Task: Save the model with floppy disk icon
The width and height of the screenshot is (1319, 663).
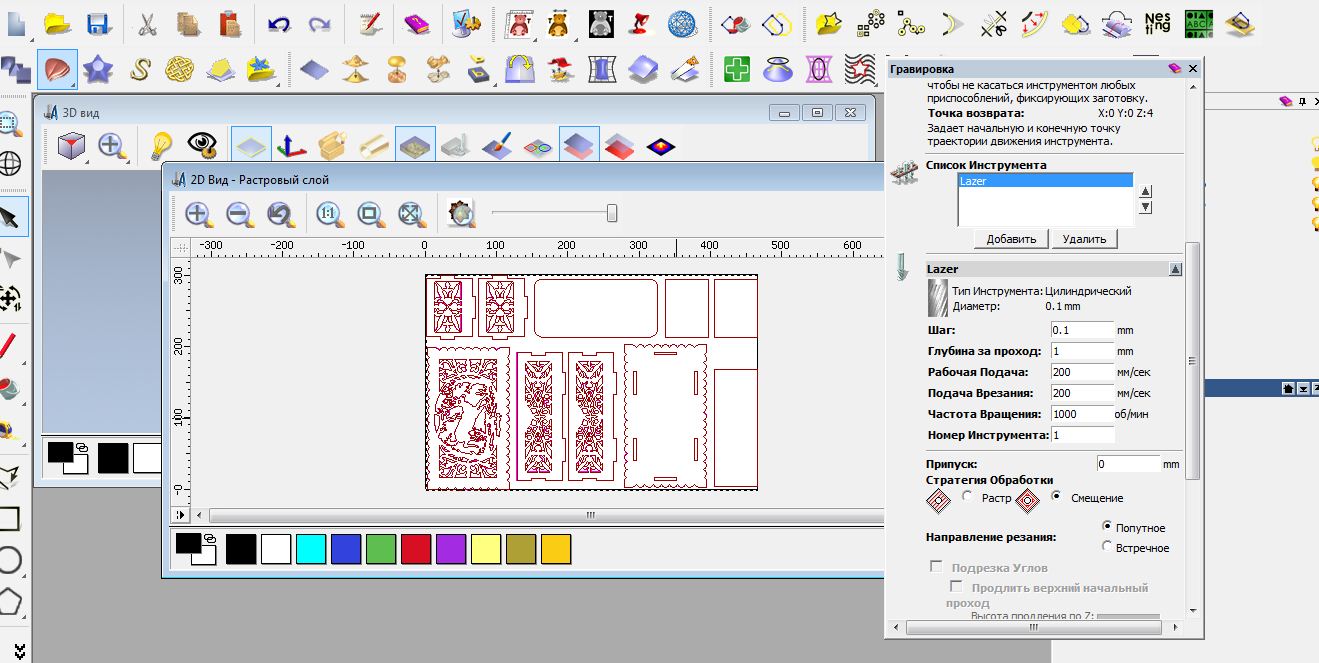Action: (x=98, y=22)
